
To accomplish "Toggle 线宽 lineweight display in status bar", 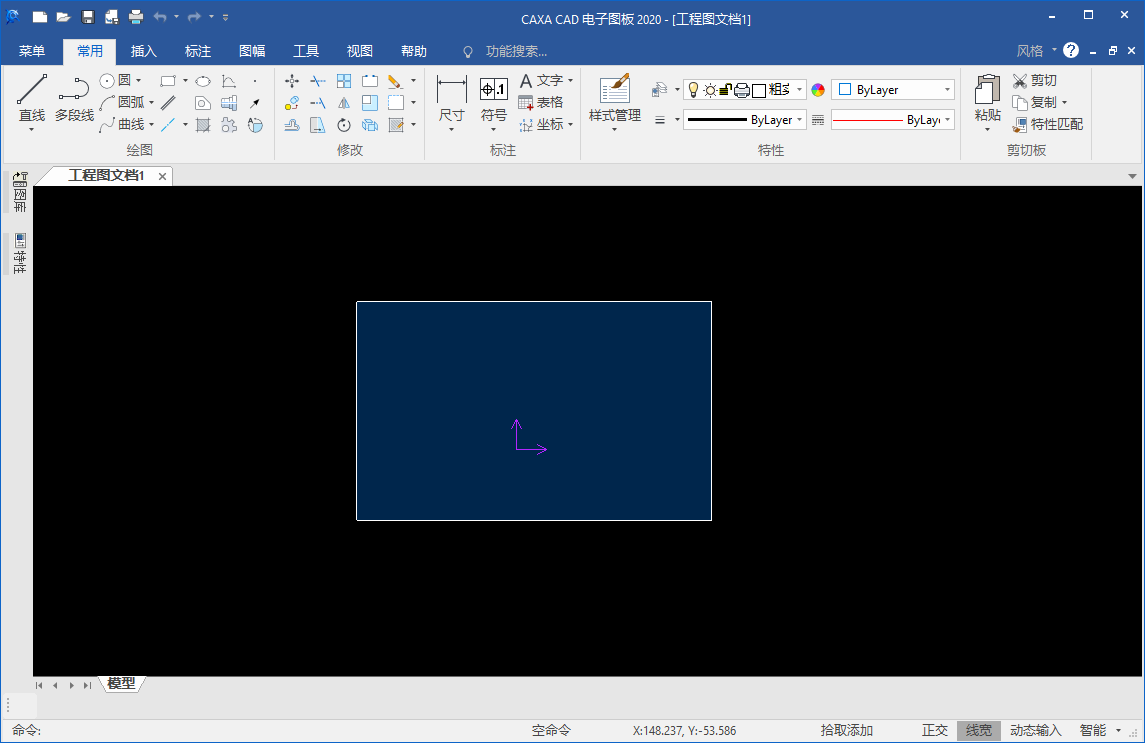I will pyautogui.click(x=978, y=731).
